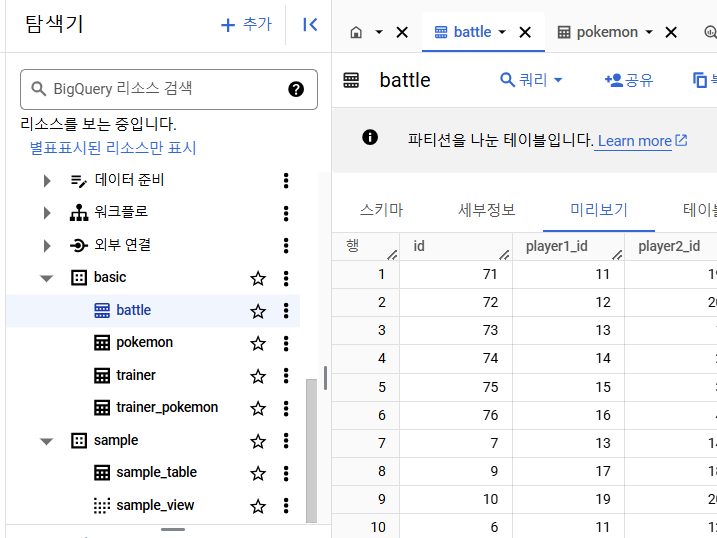Screen dimensions: 717x538
Task: Open more options for sample dataset
Action: tap(286, 441)
